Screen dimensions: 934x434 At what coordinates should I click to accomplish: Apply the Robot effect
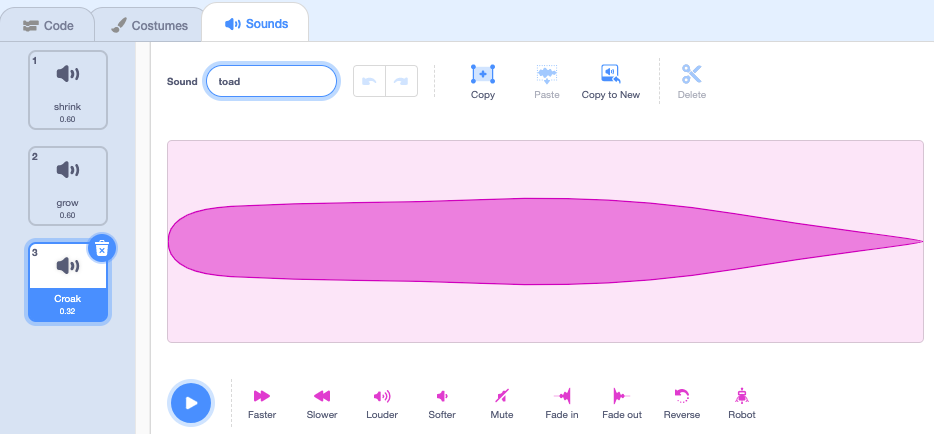[x=742, y=404]
